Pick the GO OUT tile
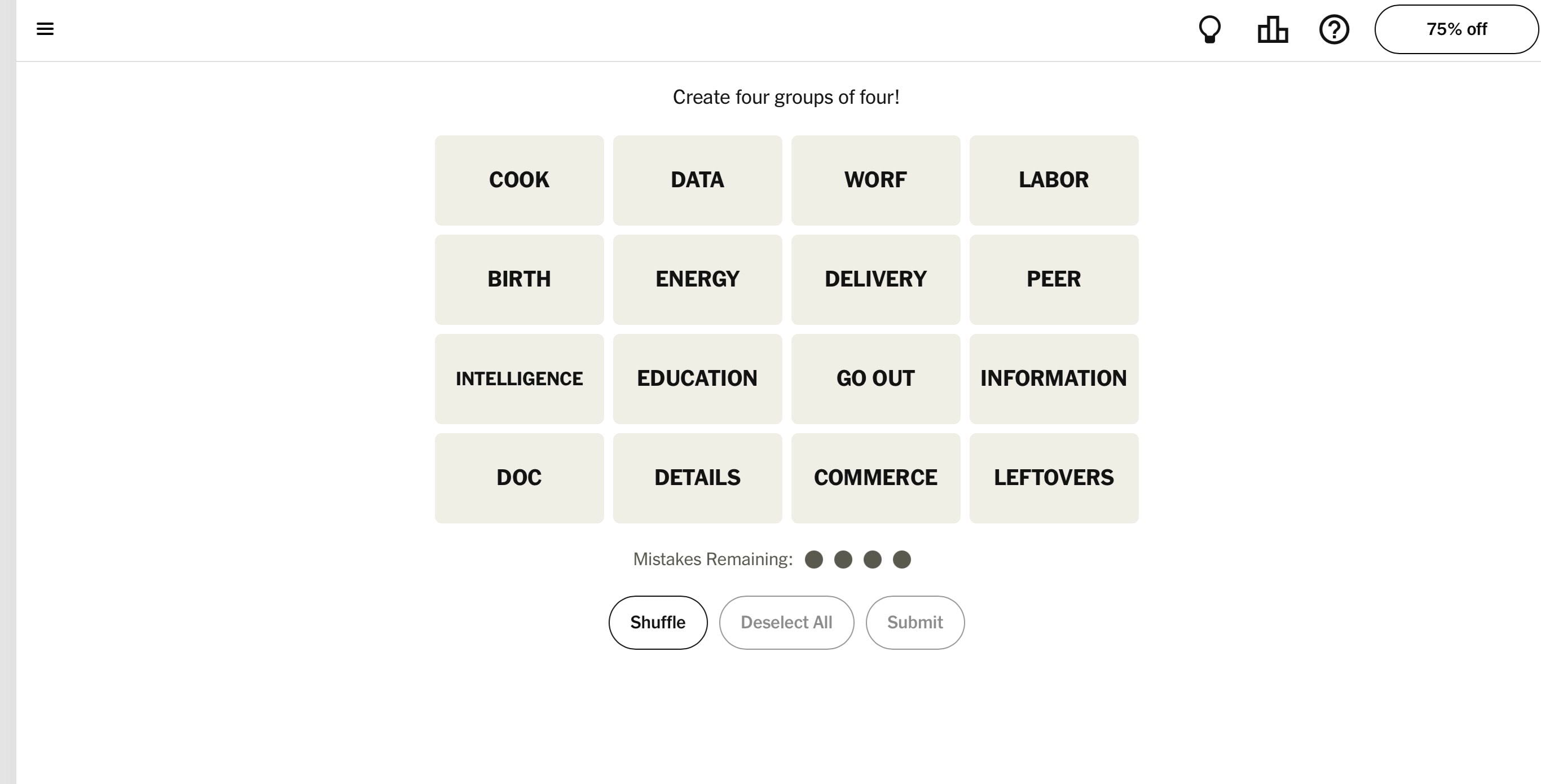Screen dimensions: 1541x784 pyautogui.click(x=875, y=378)
